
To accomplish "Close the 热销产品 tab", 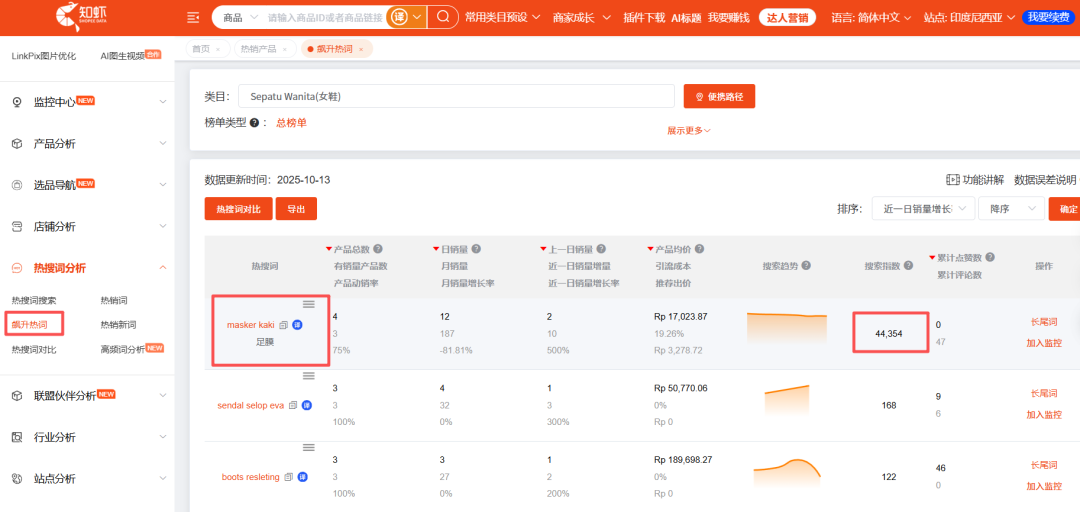I will point(284,49).
